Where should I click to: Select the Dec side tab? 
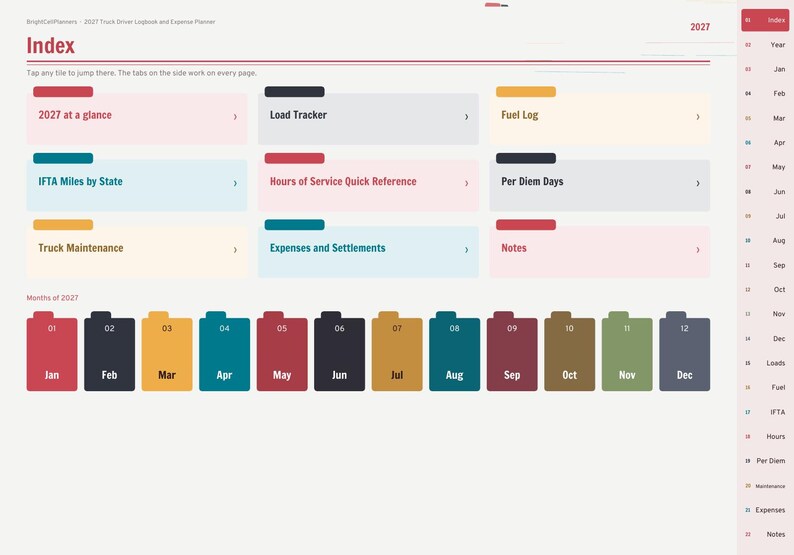tap(765, 338)
